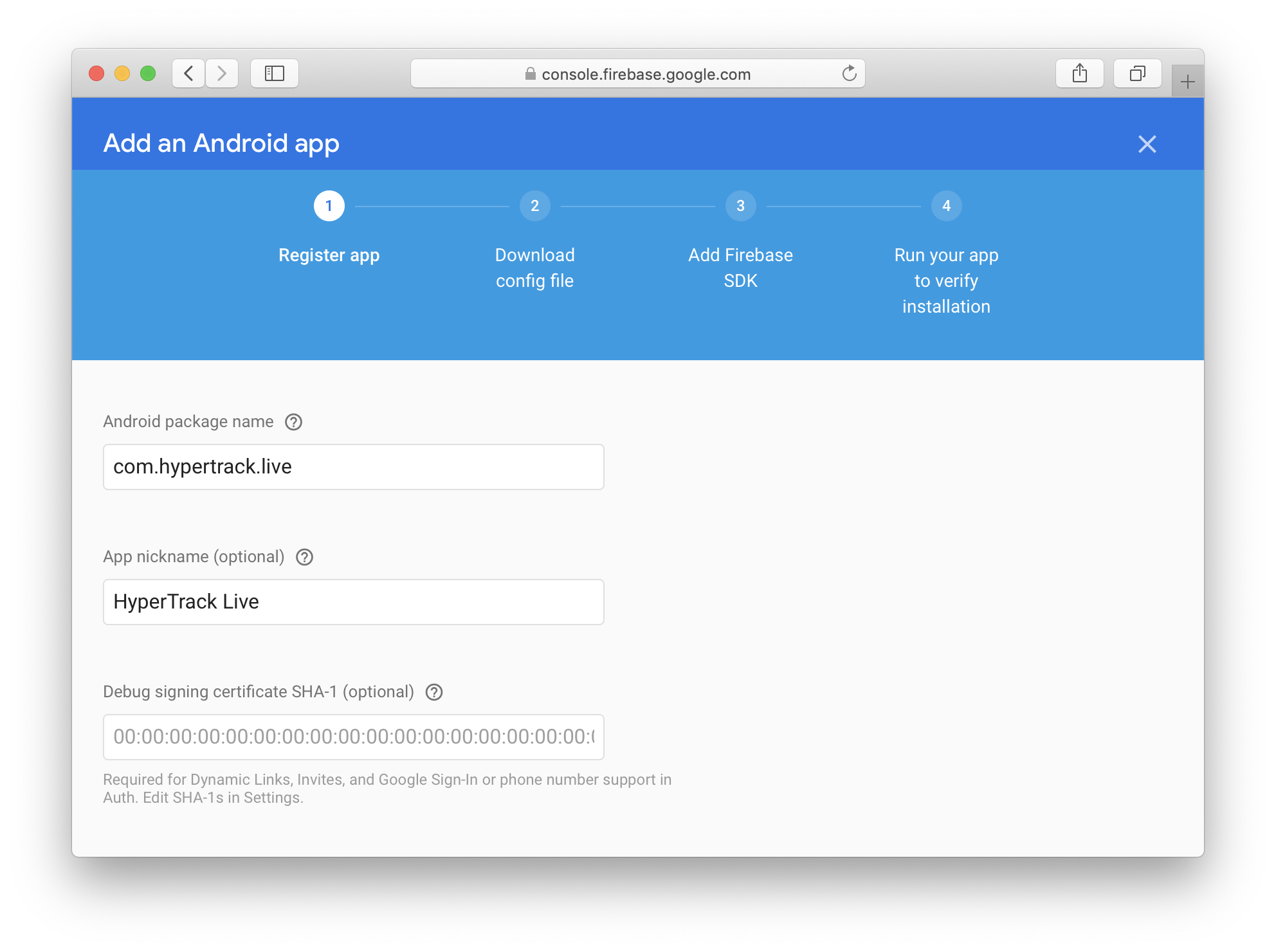Screen dimensions: 1276x952
Task: Click the Safari share icon
Action: click(x=1079, y=74)
